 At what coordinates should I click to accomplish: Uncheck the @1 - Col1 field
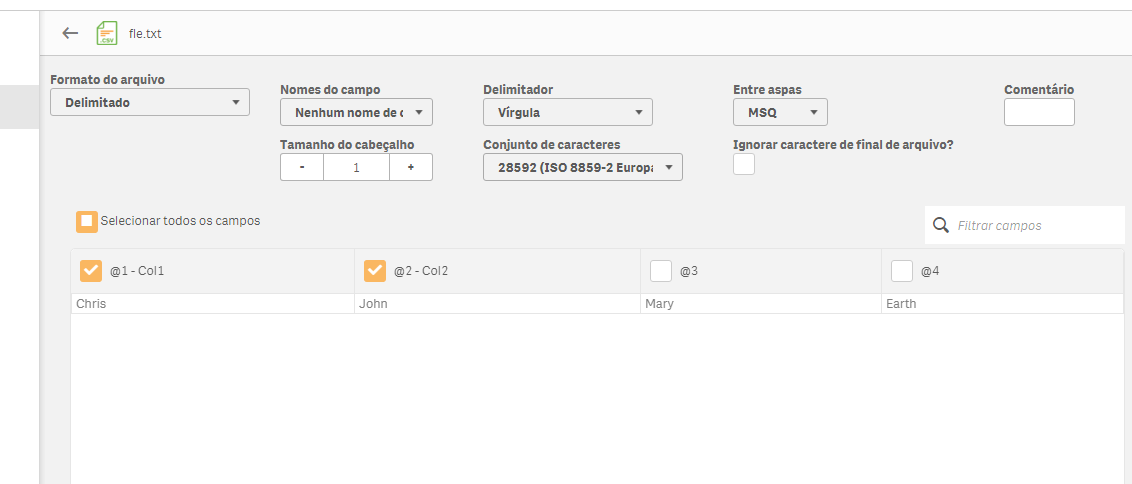pyautogui.click(x=91, y=271)
